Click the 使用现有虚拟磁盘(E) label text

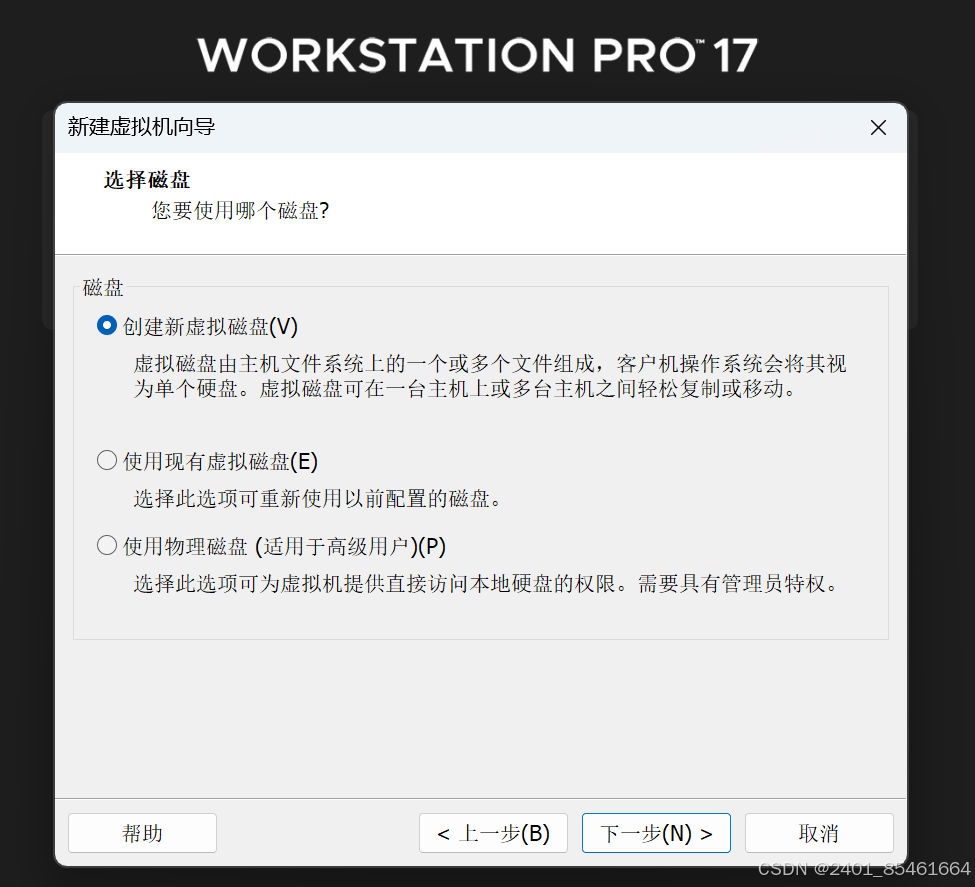click(220, 462)
